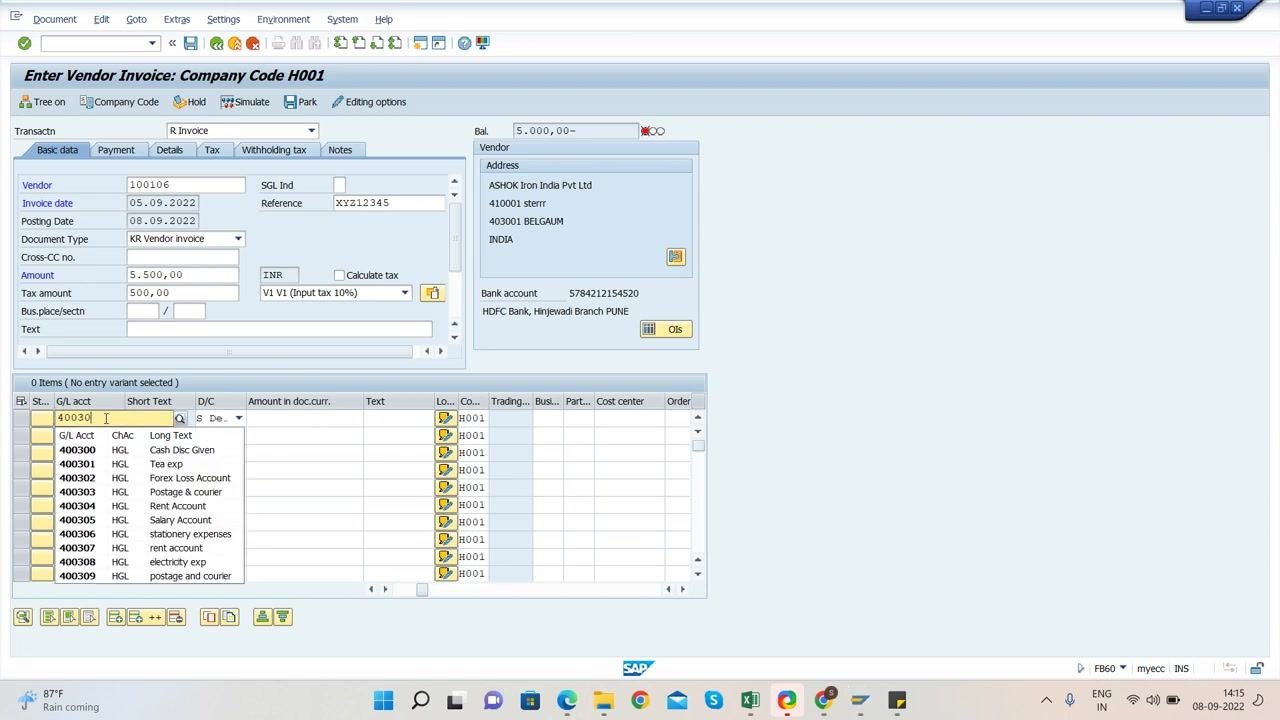Click the Sort Descending icon in item toolbar
Screen dimensions: 1280x720
[x=282, y=618]
